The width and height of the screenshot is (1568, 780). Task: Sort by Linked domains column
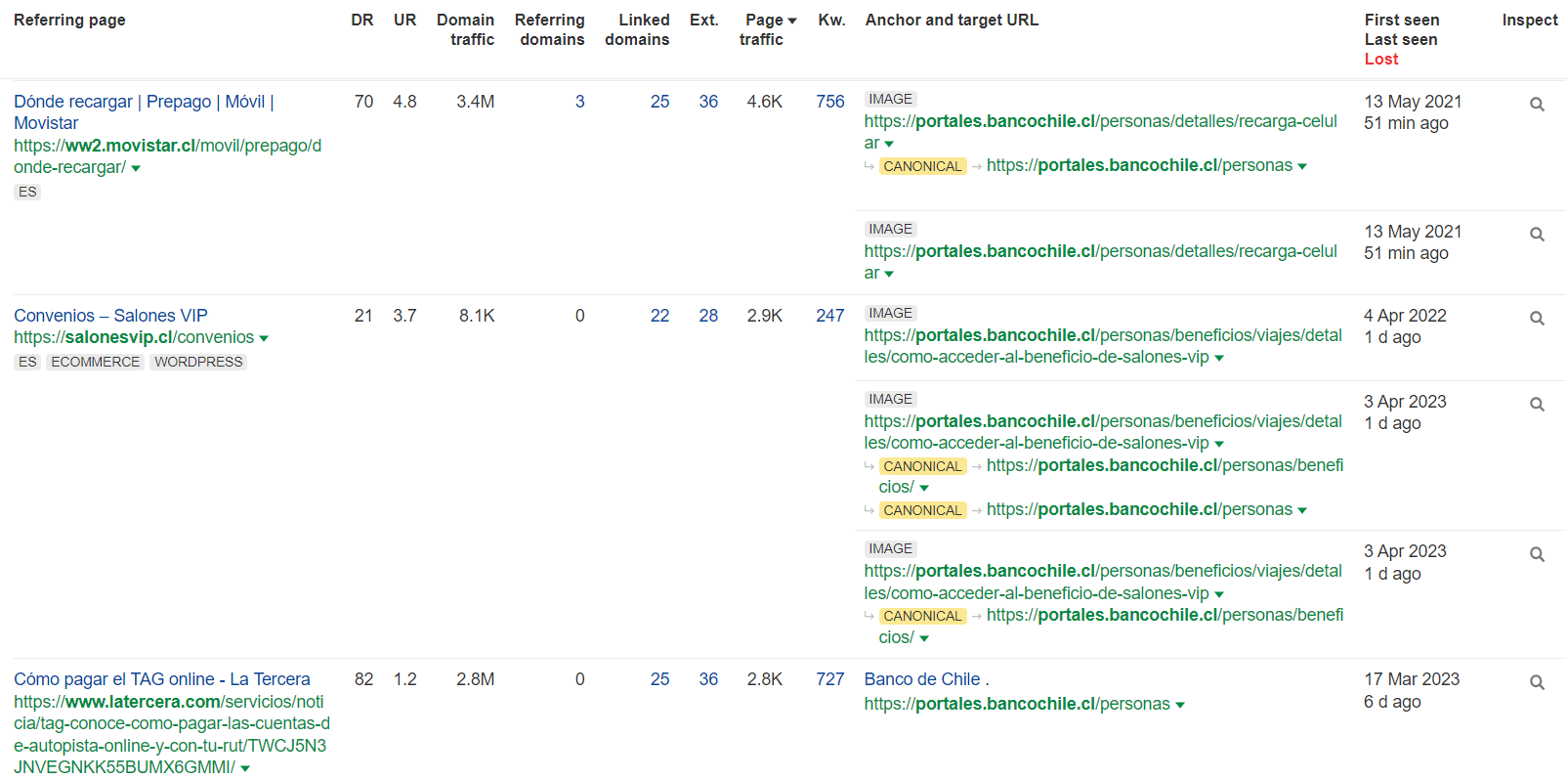[x=637, y=29]
